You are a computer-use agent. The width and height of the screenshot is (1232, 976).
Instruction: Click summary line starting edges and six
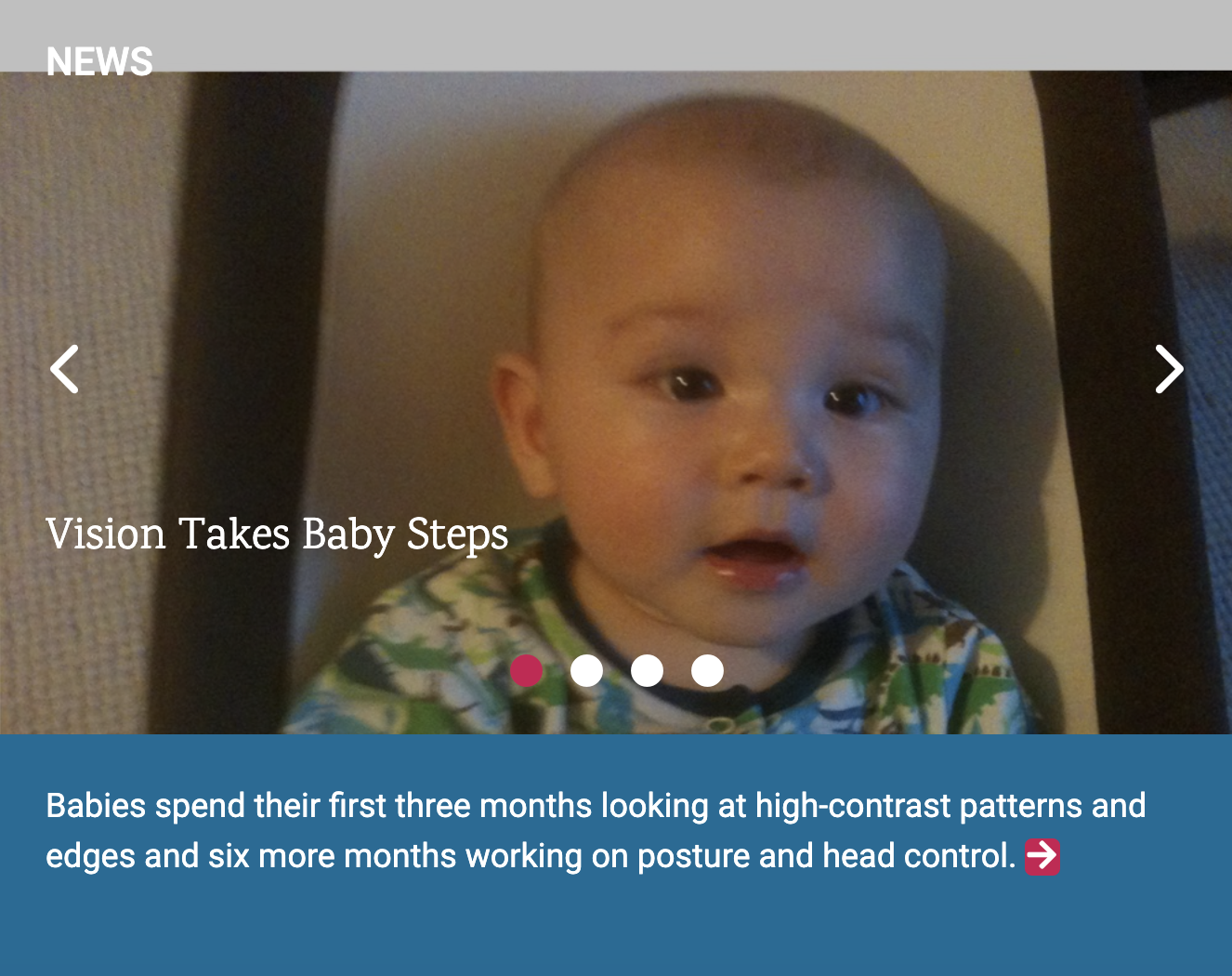pos(531,856)
